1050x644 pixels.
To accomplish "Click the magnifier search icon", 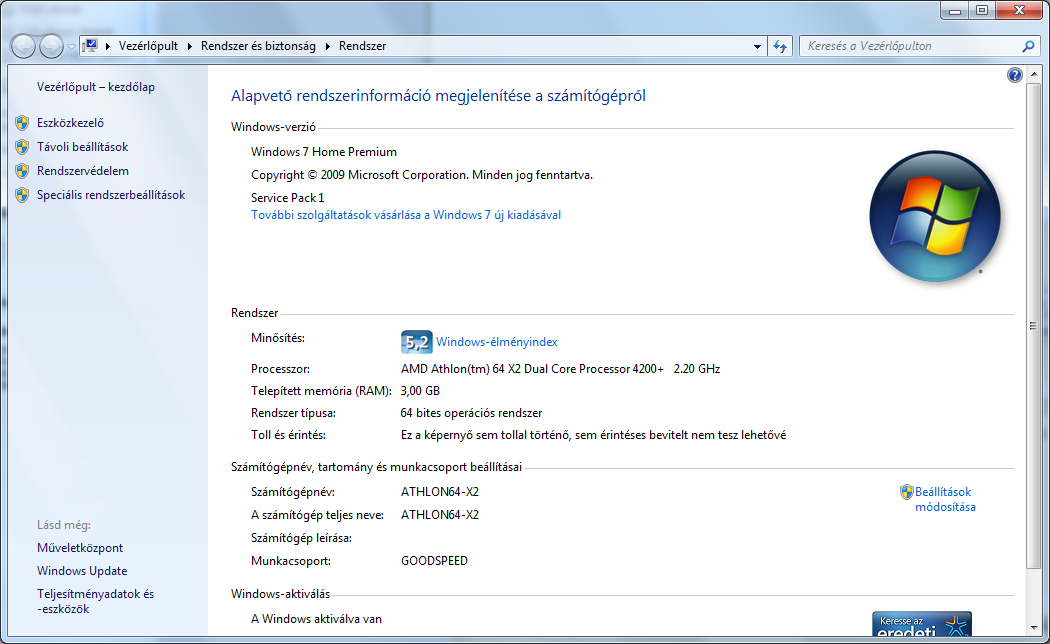I will point(1029,46).
